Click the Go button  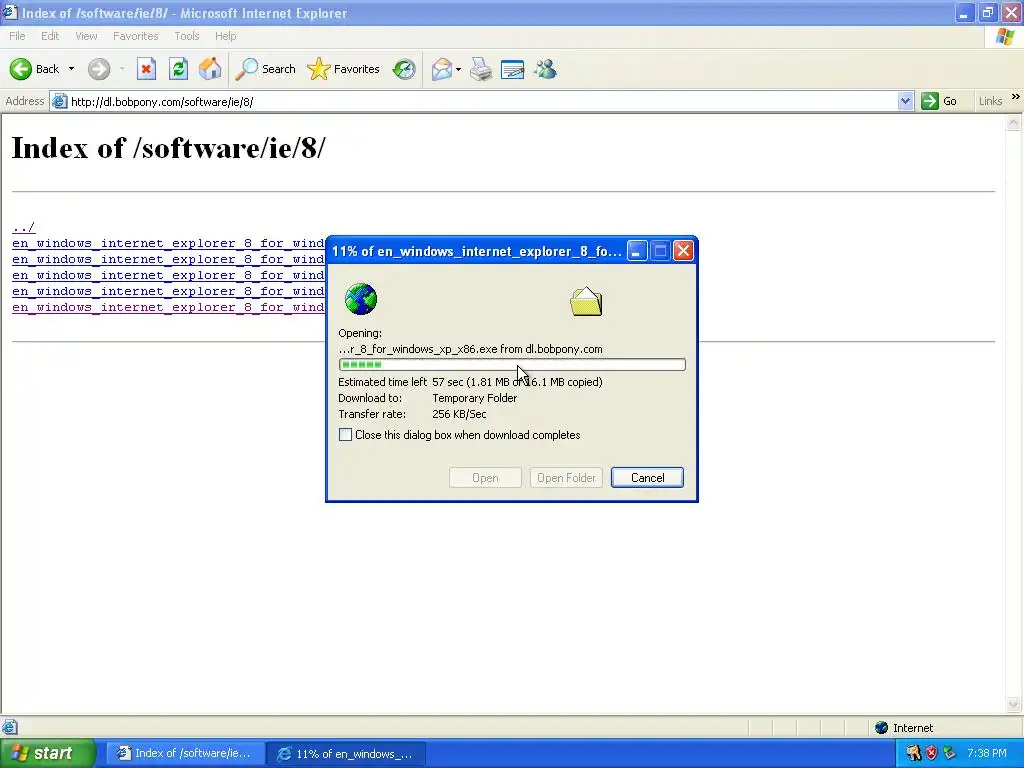coord(939,101)
